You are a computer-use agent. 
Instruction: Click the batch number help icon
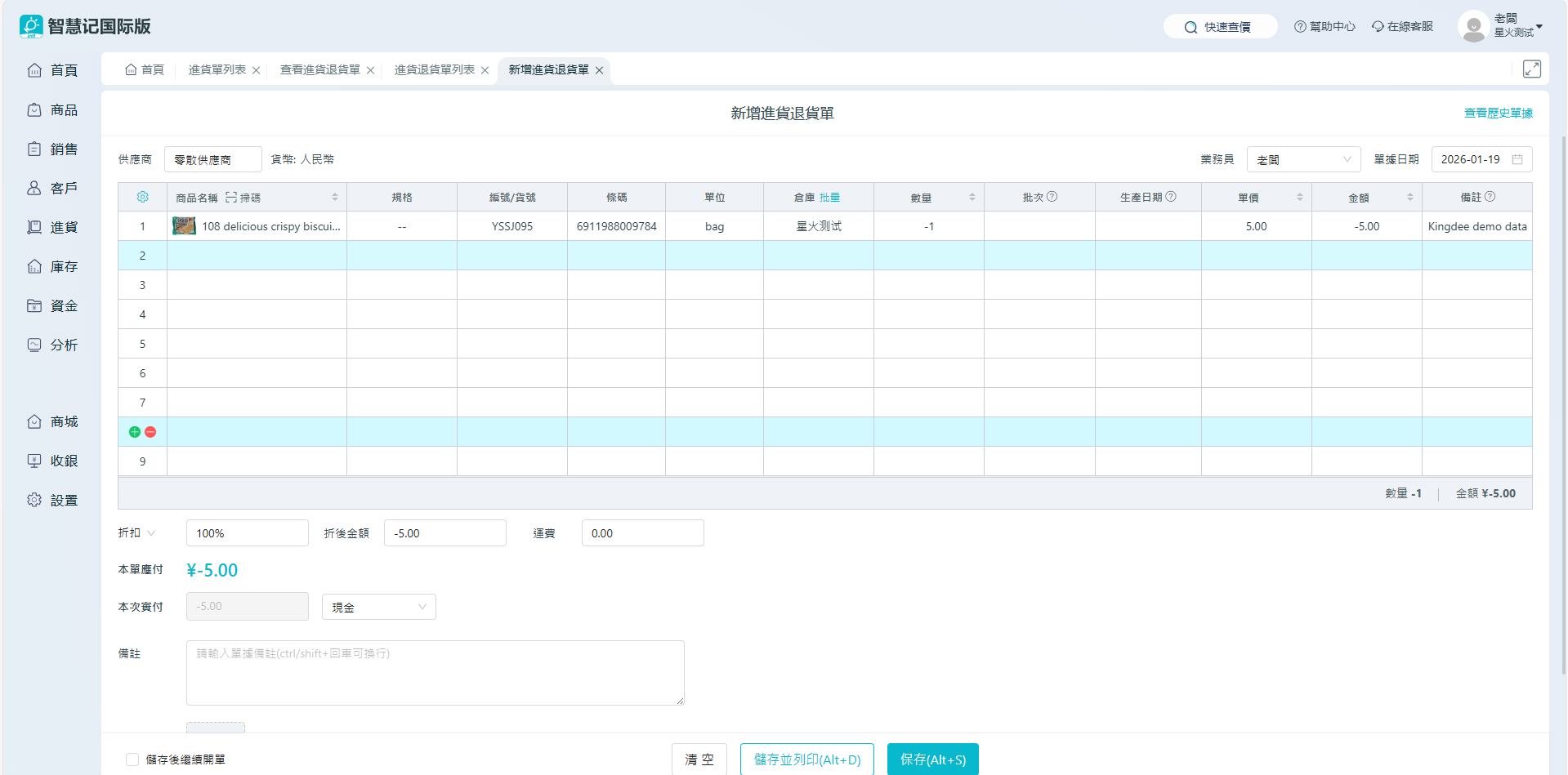pos(1052,197)
